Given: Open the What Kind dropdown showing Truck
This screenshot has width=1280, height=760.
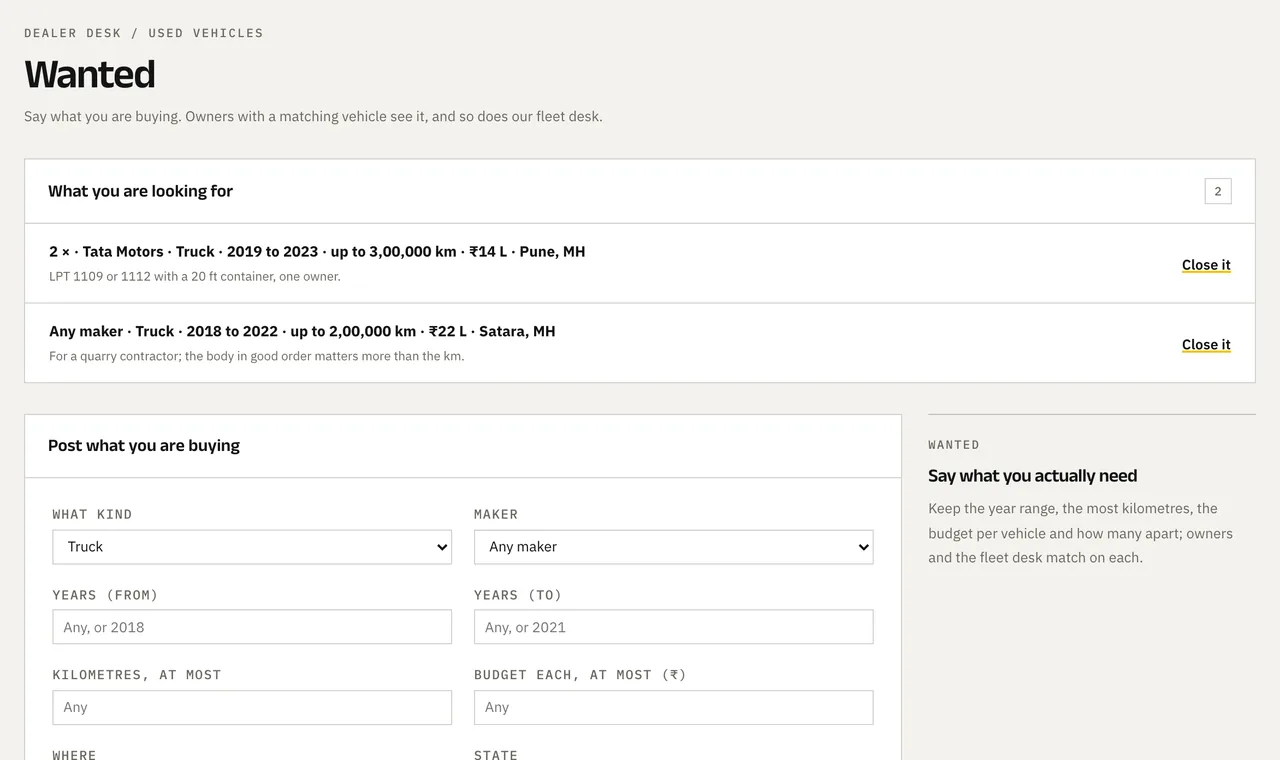Looking at the screenshot, I should [252, 547].
